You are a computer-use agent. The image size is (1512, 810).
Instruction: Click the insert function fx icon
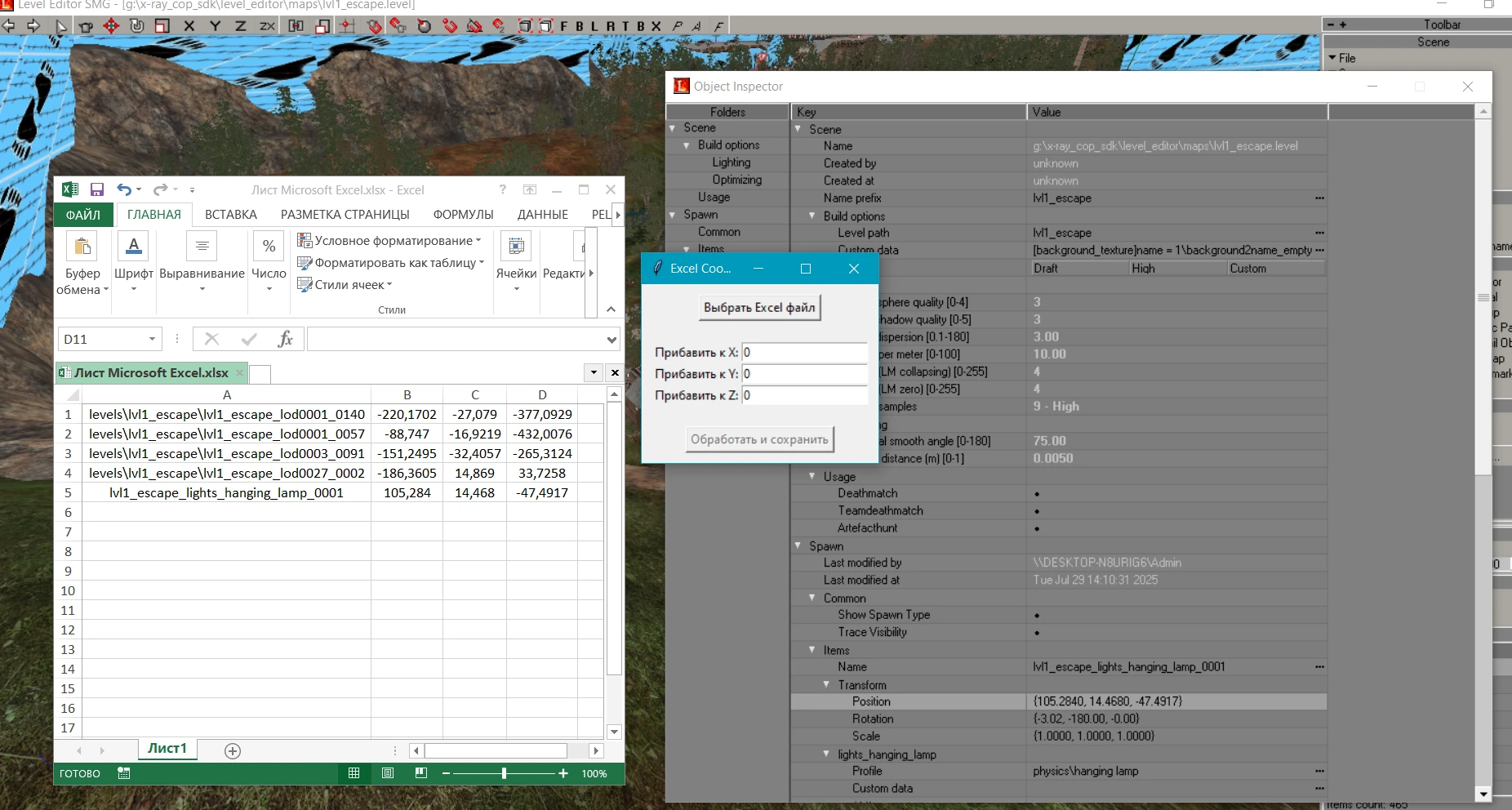[x=284, y=339]
